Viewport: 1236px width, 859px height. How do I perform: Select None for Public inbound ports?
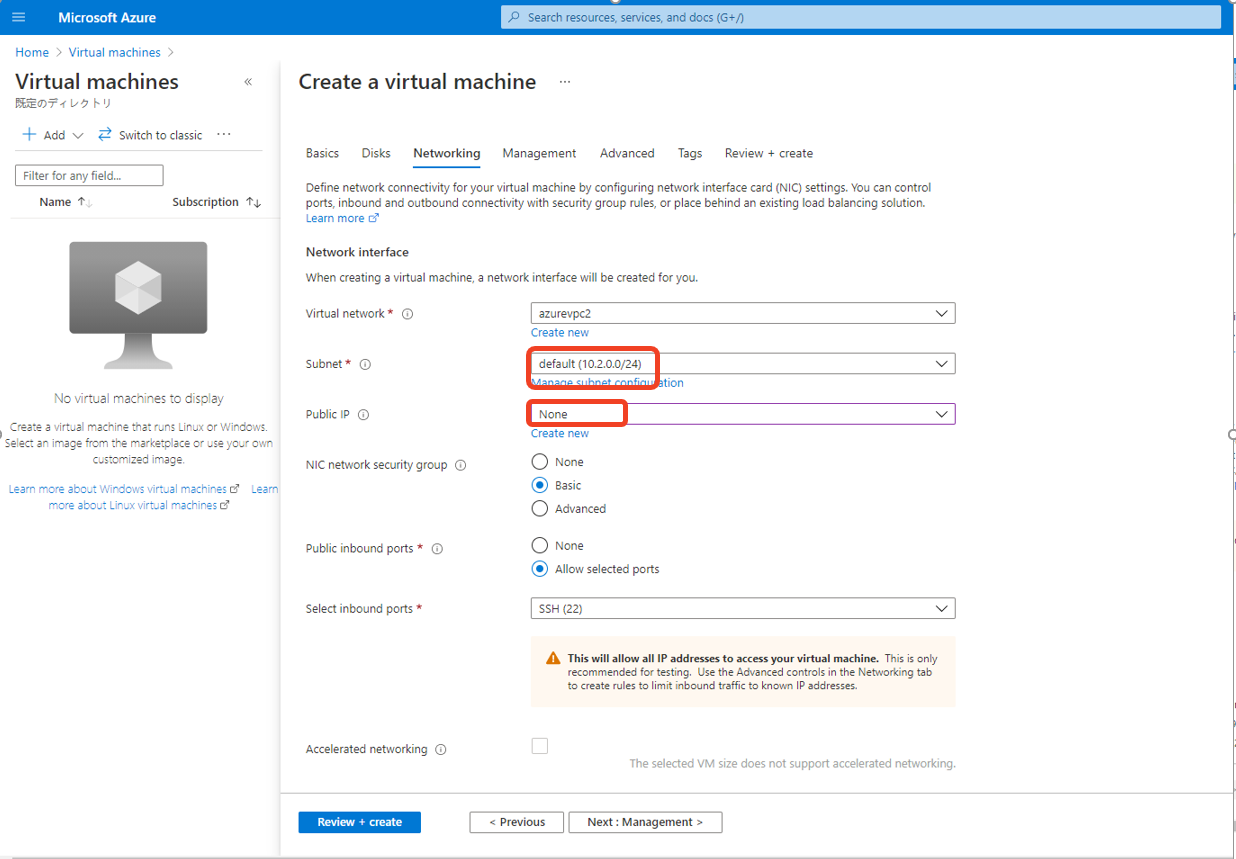[540, 545]
